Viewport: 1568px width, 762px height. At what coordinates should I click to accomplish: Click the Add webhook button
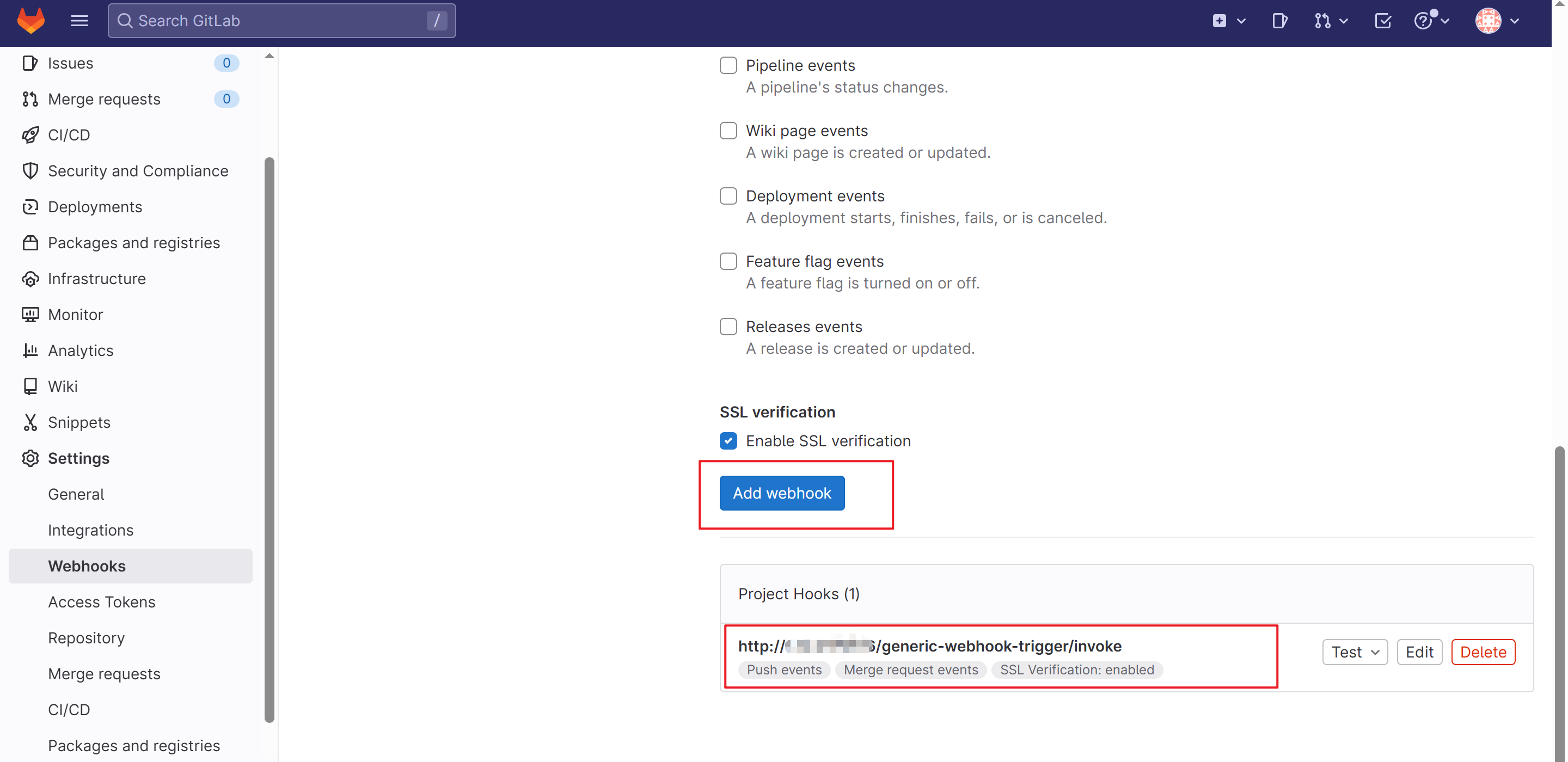click(x=782, y=493)
